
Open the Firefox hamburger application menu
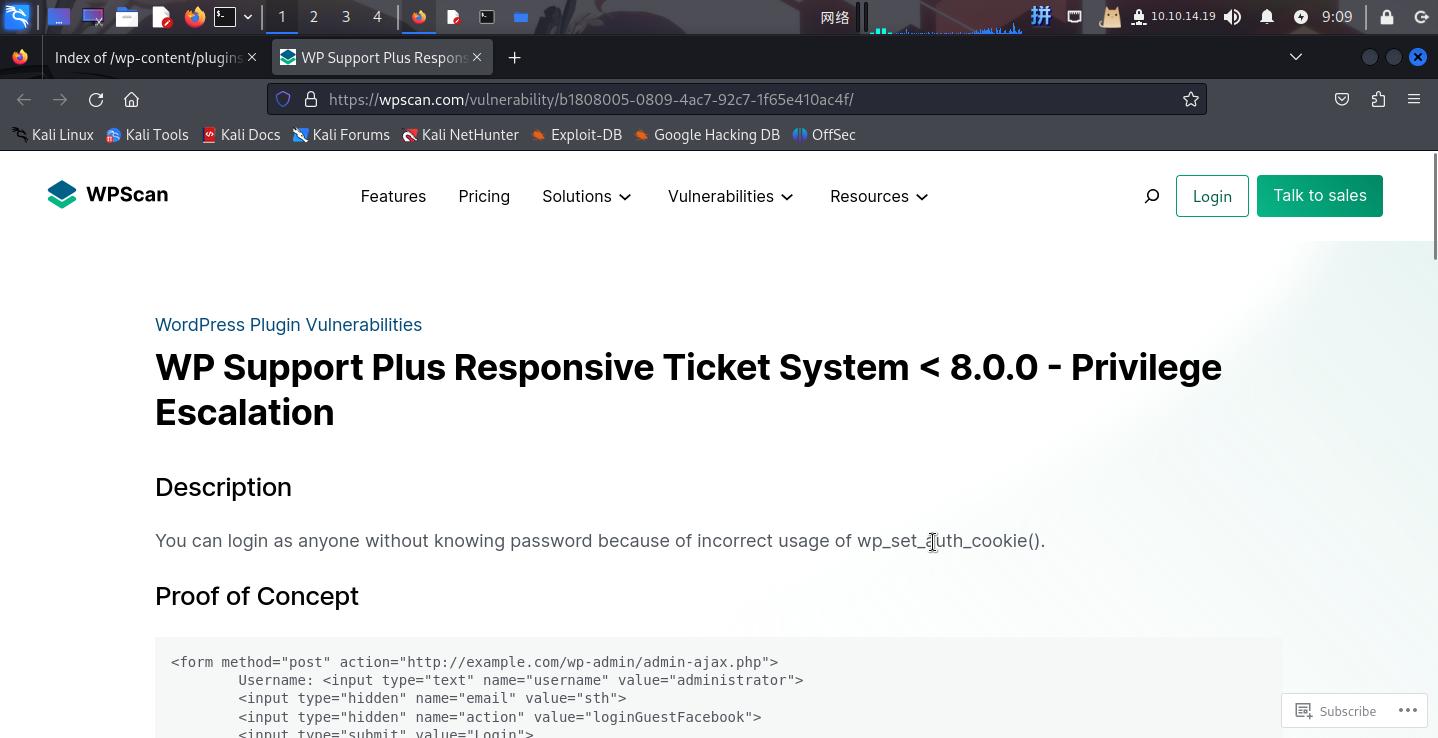click(1414, 99)
